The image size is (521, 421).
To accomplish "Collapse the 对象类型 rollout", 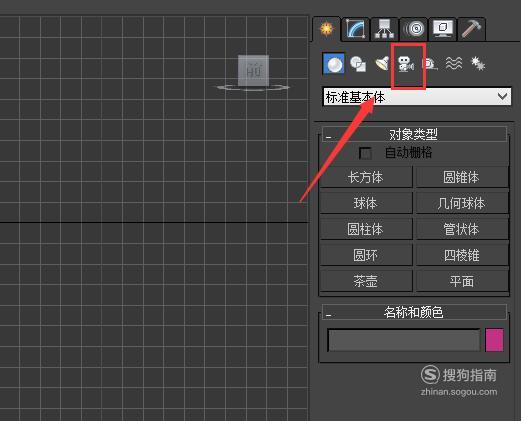I will tap(414, 134).
